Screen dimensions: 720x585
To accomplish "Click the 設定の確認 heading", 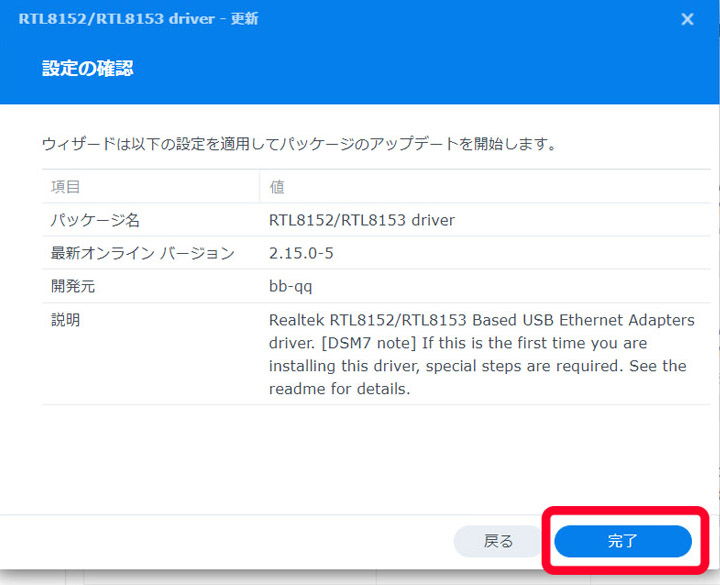I will [88, 68].
